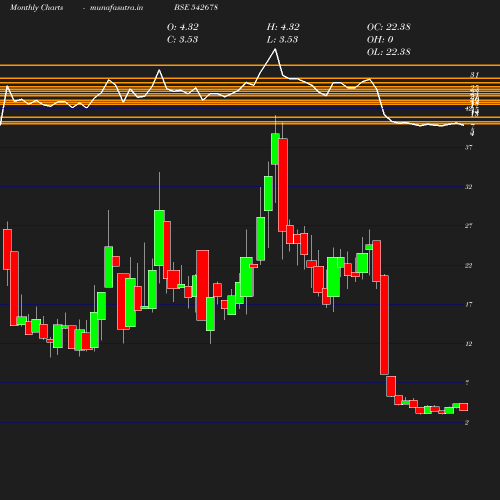The height and width of the screenshot is (500, 500).
Task: Click the "2" price axis label at the bottom
Action: (x=467, y=422)
